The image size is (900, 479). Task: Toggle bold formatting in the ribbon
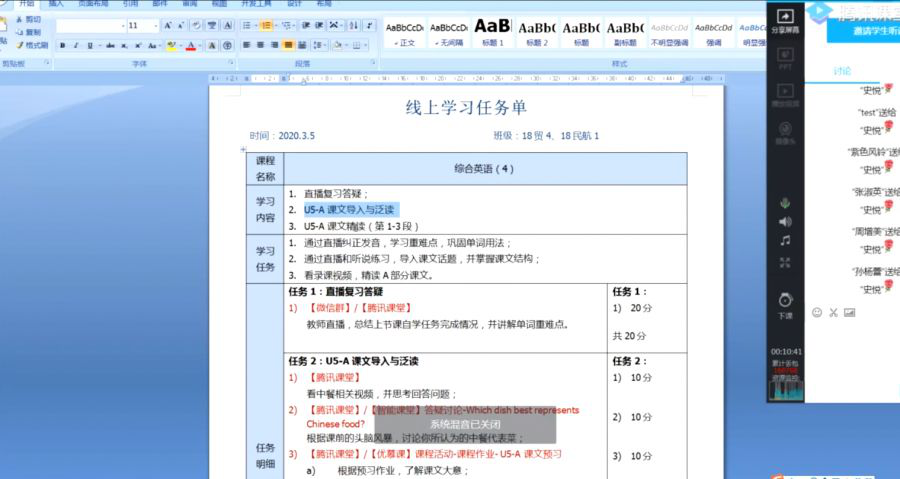click(x=62, y=45)
